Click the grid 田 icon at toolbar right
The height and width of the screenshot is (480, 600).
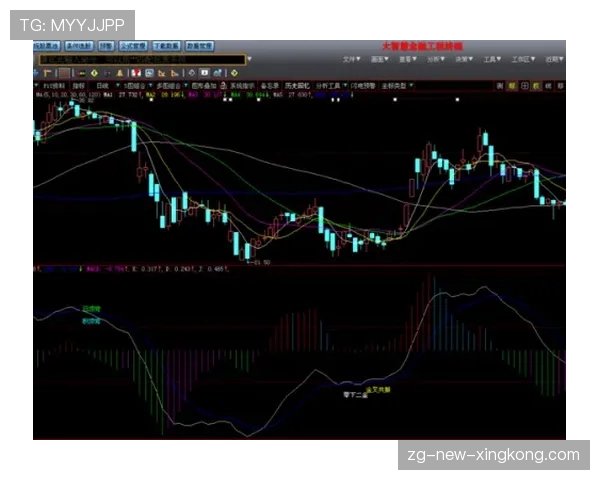524,86
